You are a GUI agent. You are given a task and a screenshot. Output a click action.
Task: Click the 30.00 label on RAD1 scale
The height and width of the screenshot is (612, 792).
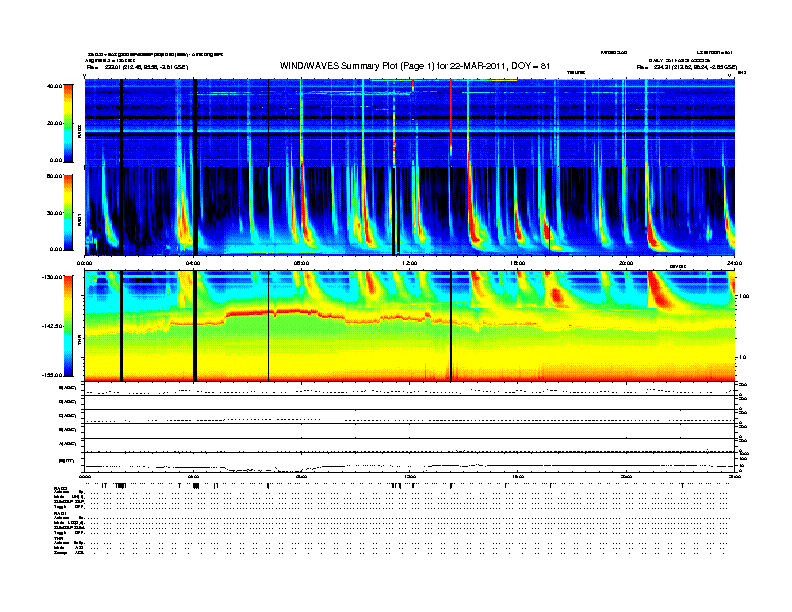[54, 213]
